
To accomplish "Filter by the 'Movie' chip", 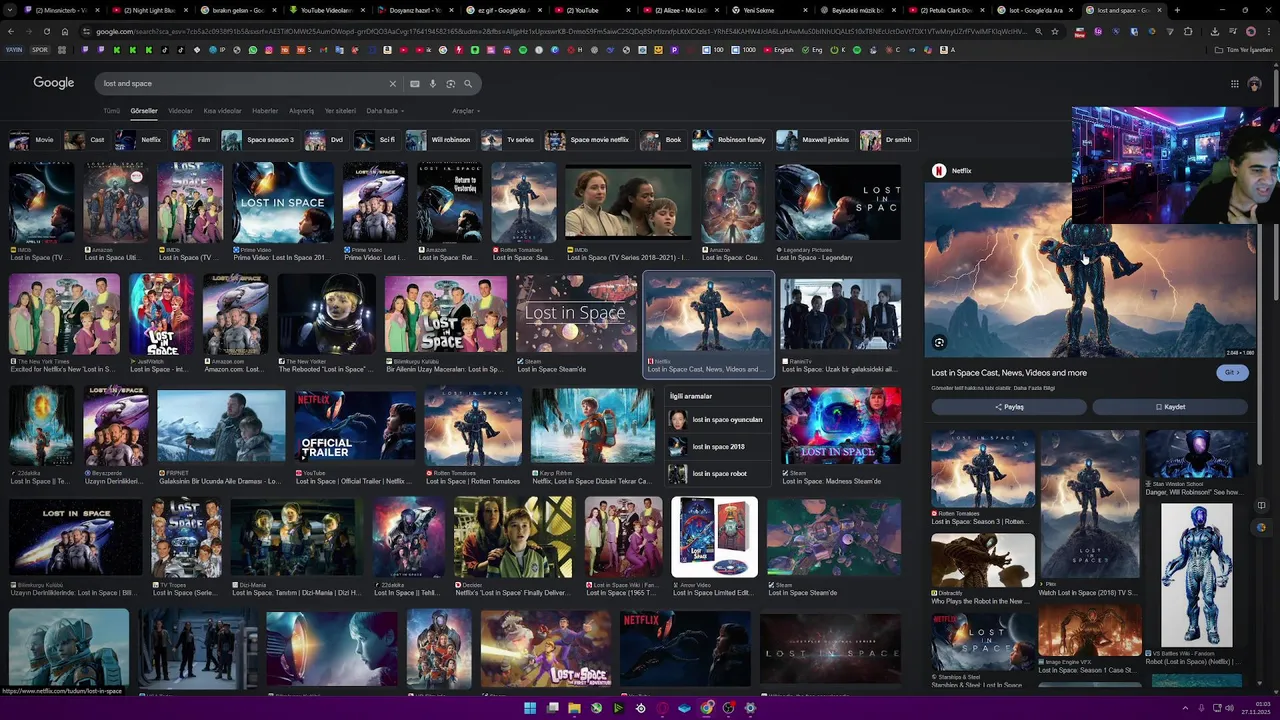I will tap(33, 140).
